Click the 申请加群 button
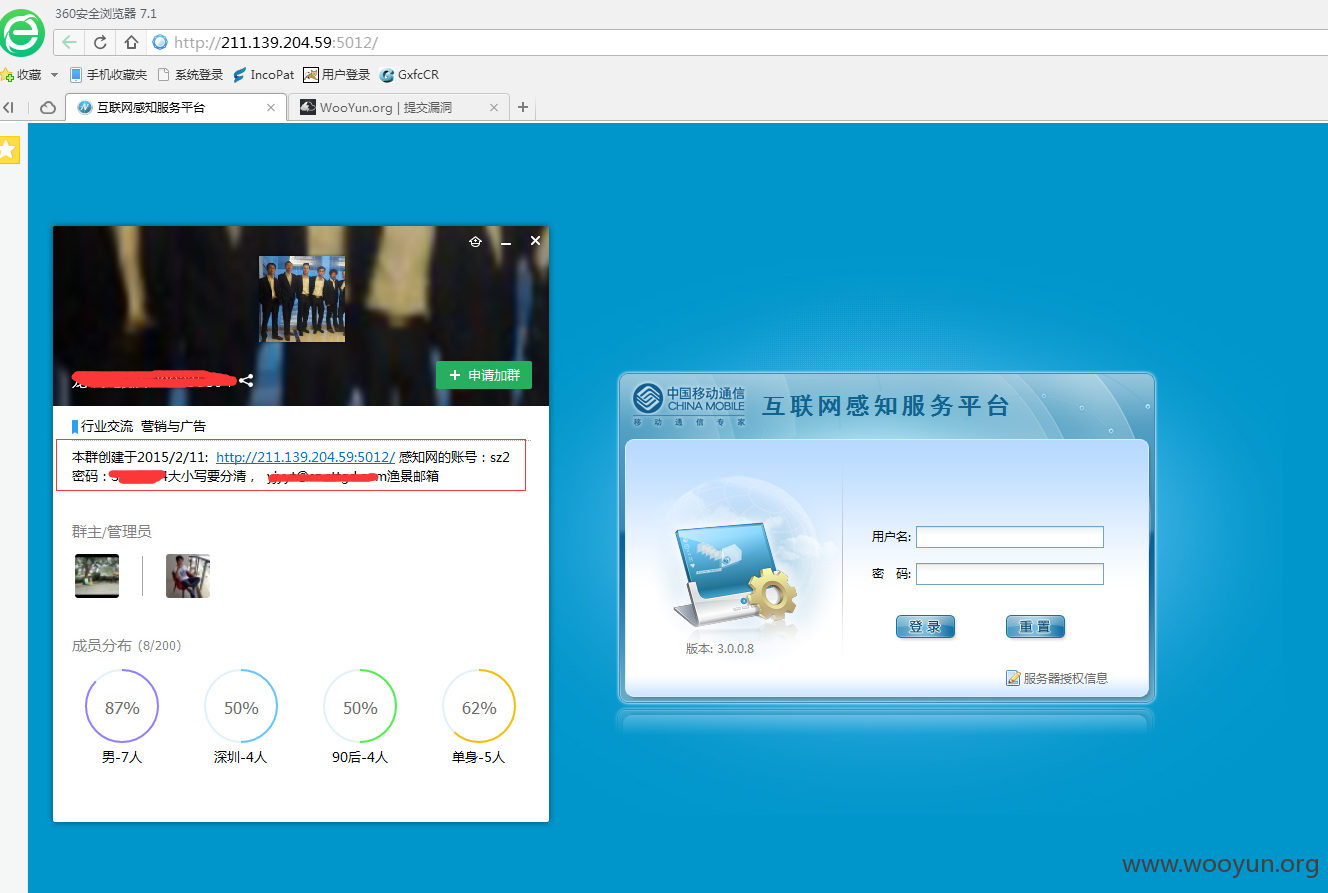1328x893 pixels. point(484,375)
